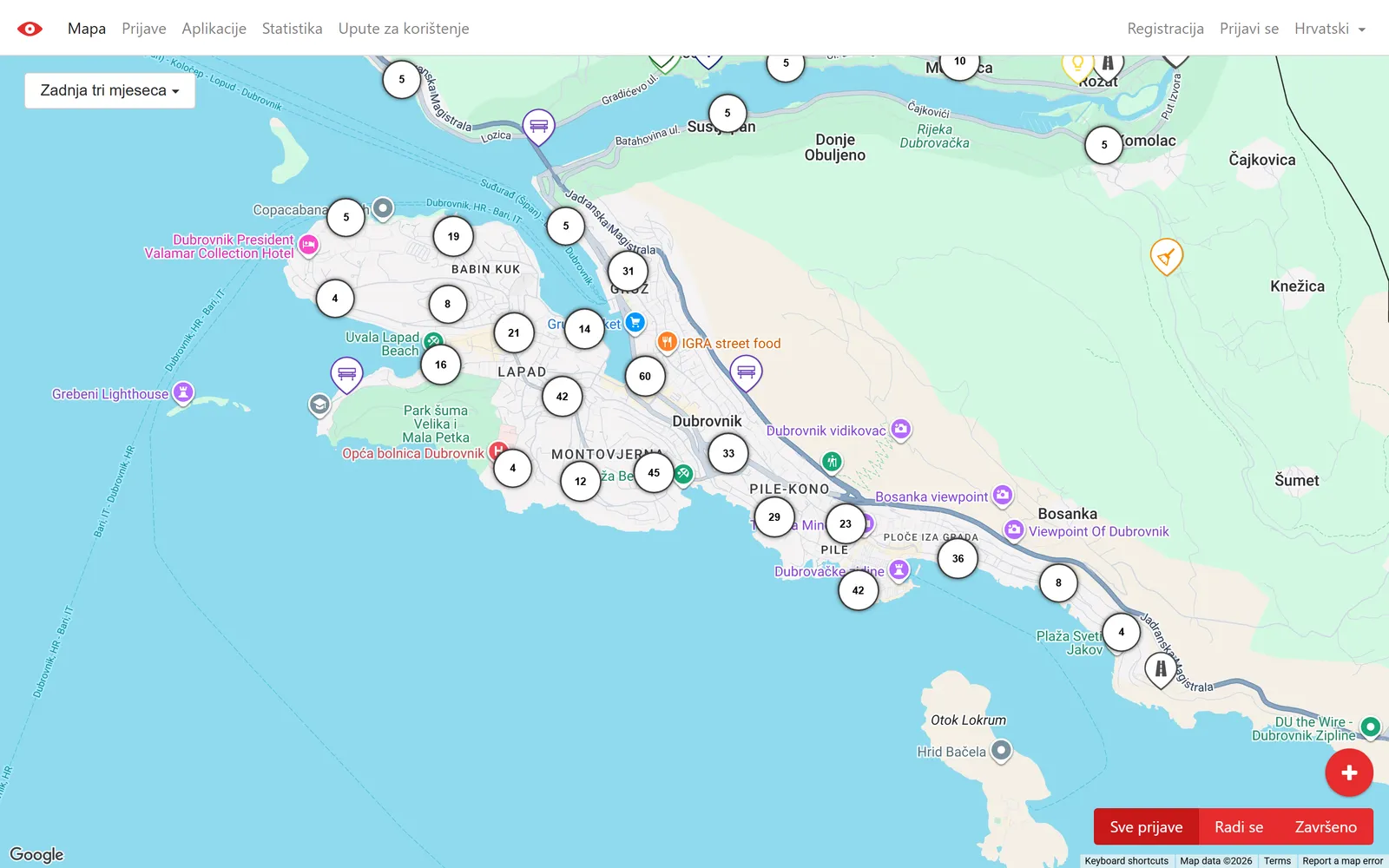The height and width of the screenshot is (868, 1389).
Task: Open the Aplikacije menu item
Action: tap(214, 29)
